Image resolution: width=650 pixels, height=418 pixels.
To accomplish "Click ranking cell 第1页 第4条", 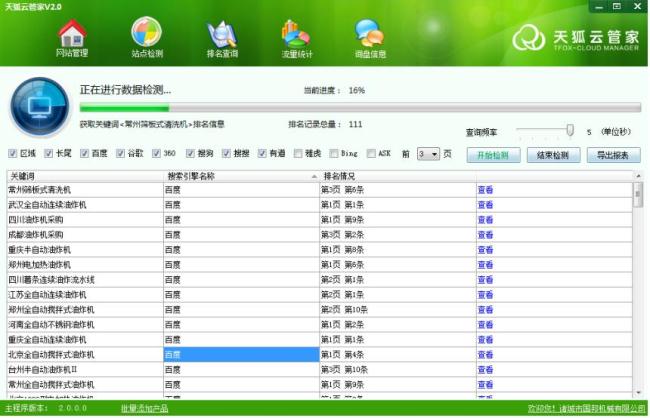I will (398, 355).
